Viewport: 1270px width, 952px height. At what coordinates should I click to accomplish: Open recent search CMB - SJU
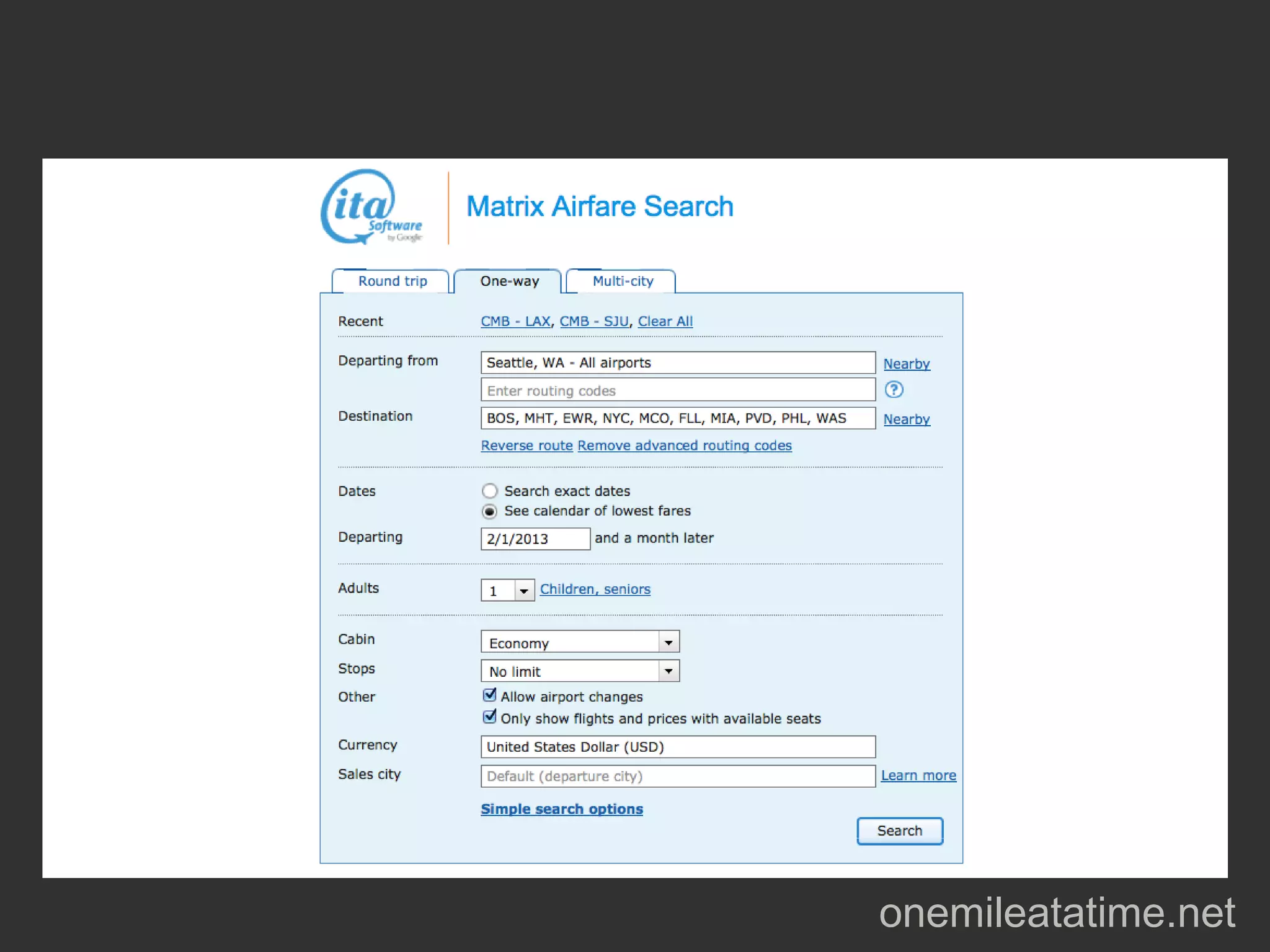click(594, 322)
